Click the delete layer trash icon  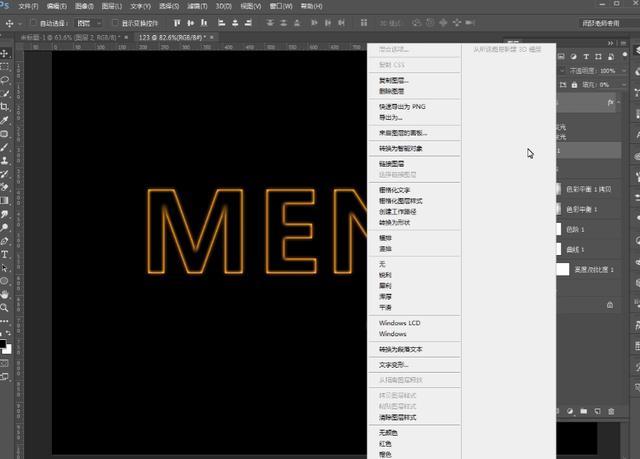pos(611,411)
